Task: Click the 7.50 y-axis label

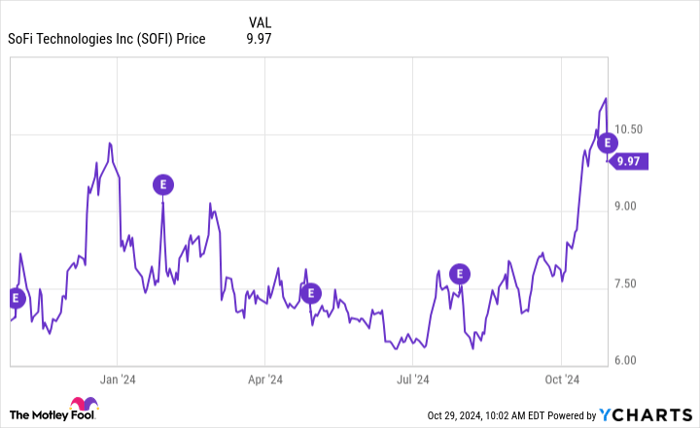Action: pos(625,283)
